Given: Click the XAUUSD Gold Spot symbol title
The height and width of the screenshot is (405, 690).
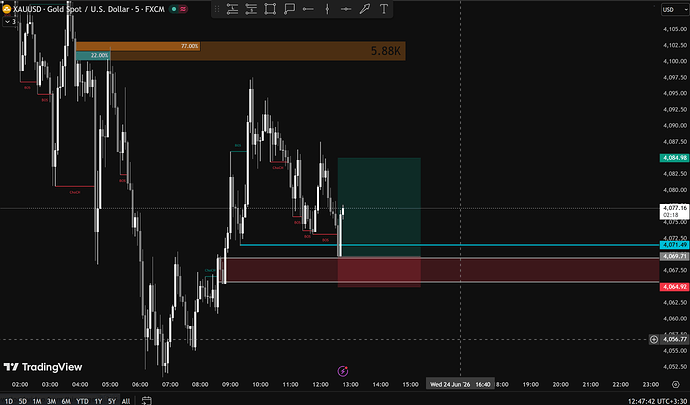Looking at the screenshot, I should point(89,9).
